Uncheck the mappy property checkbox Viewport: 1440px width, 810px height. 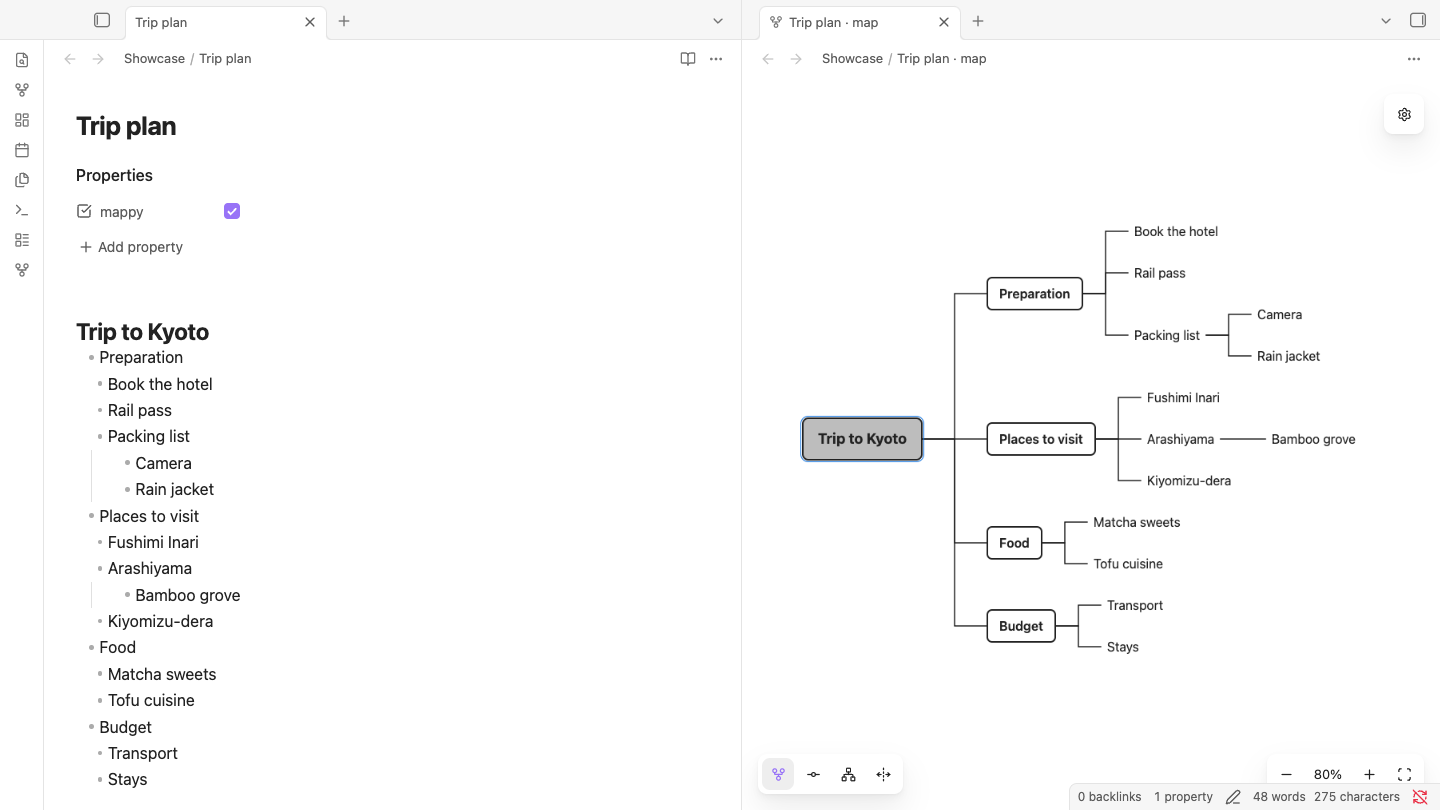(232, 211)
